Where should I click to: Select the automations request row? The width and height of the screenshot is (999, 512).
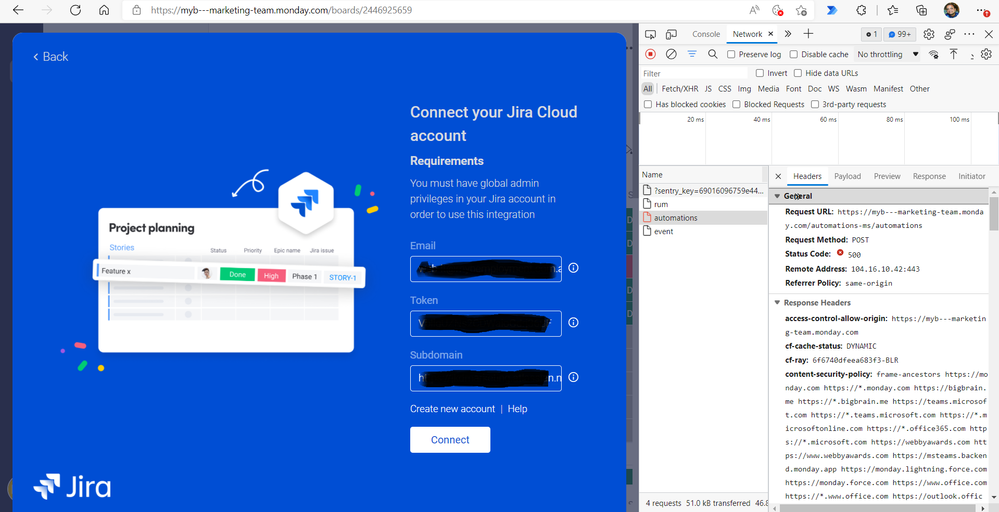coord(703,218)
